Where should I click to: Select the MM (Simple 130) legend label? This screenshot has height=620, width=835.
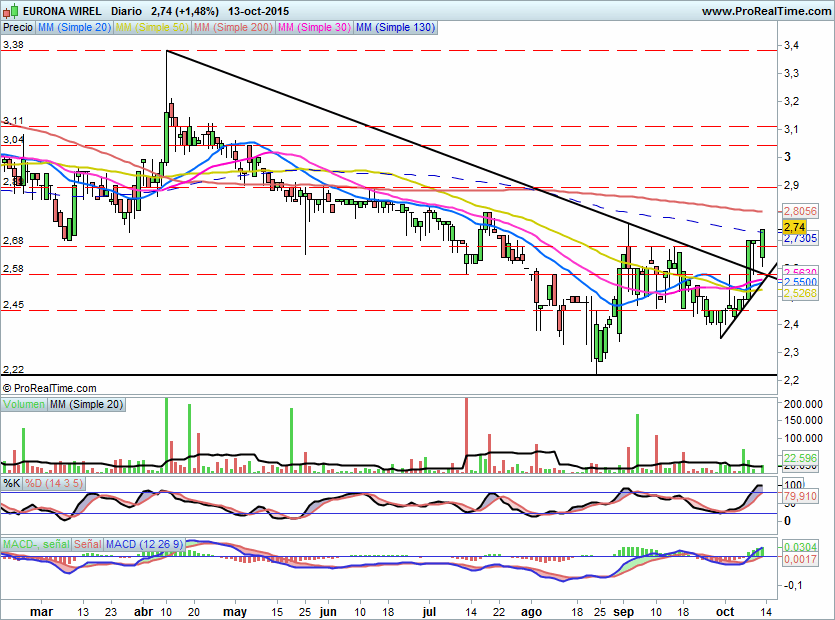pyautogui.click(x=395, y=27)
